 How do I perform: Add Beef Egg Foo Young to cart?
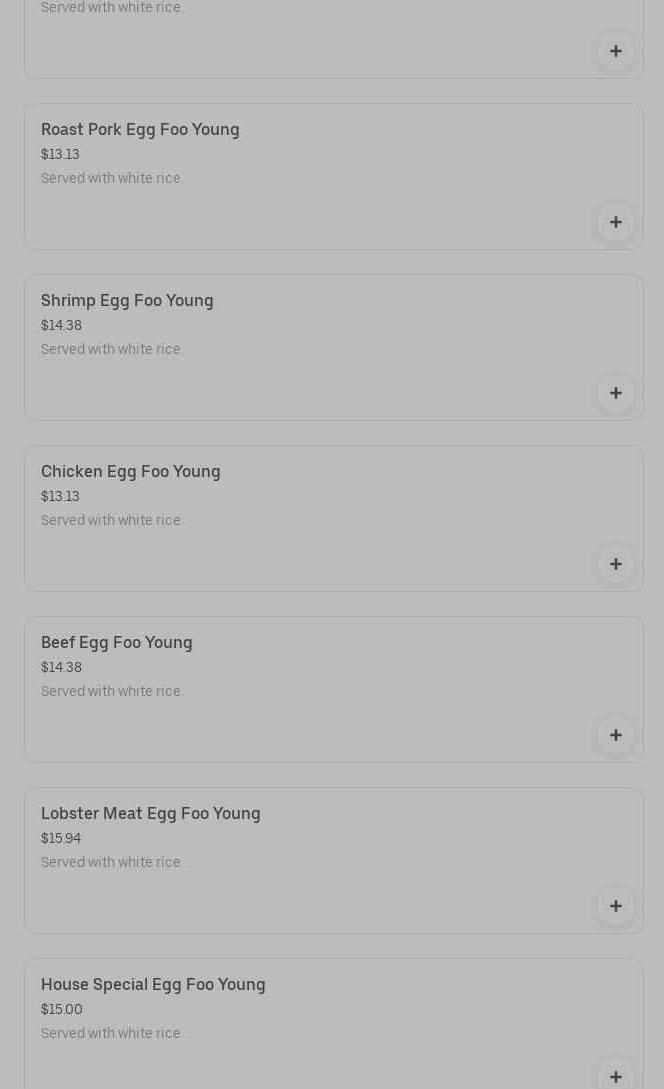[x=616, y=735]
